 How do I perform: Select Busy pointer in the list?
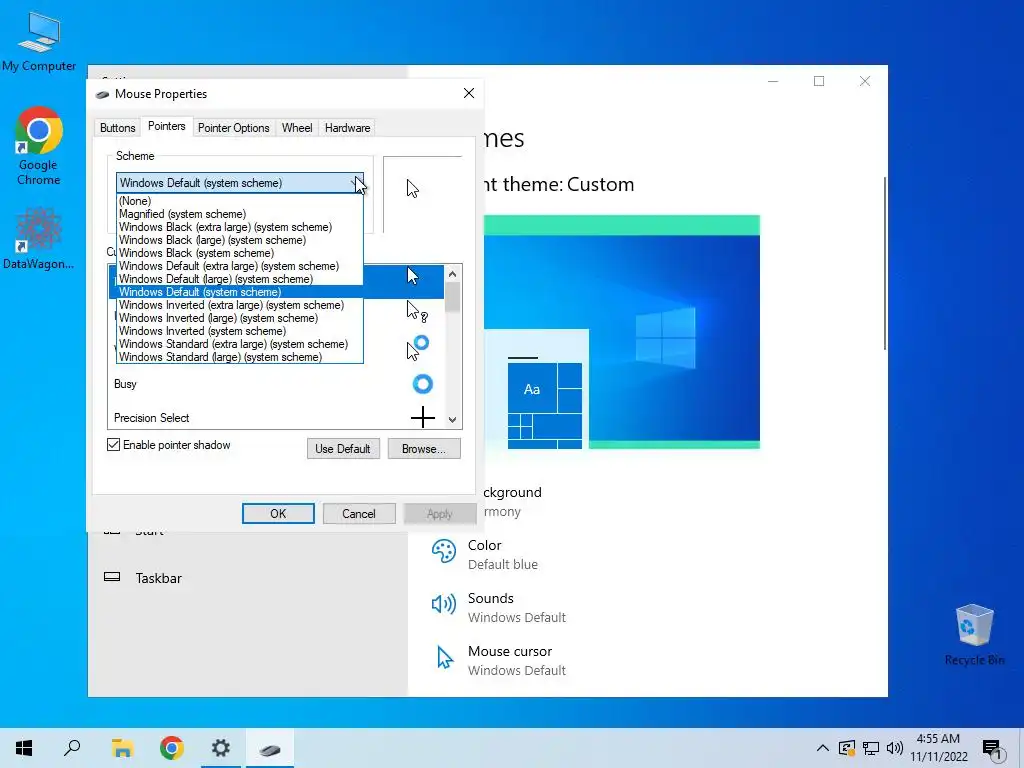[x=276, y=384]
